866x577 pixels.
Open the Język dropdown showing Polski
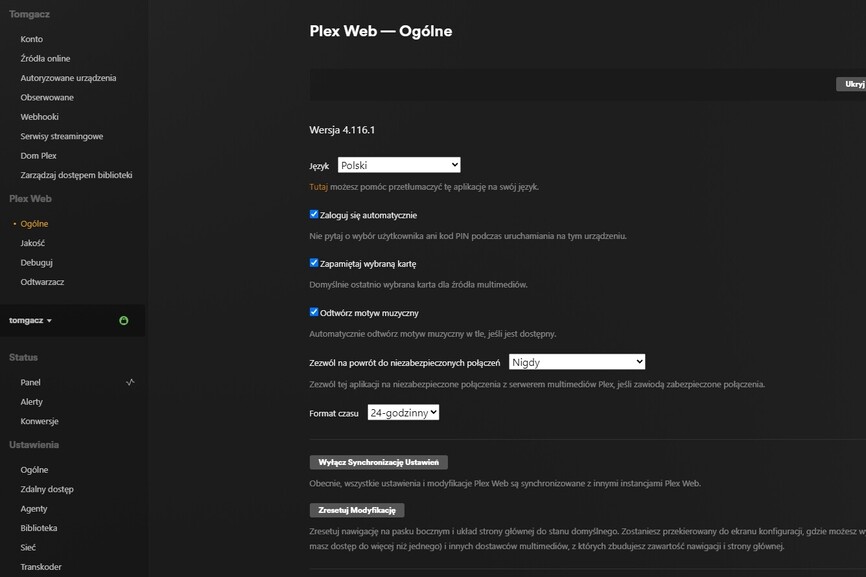click(399, 165)
